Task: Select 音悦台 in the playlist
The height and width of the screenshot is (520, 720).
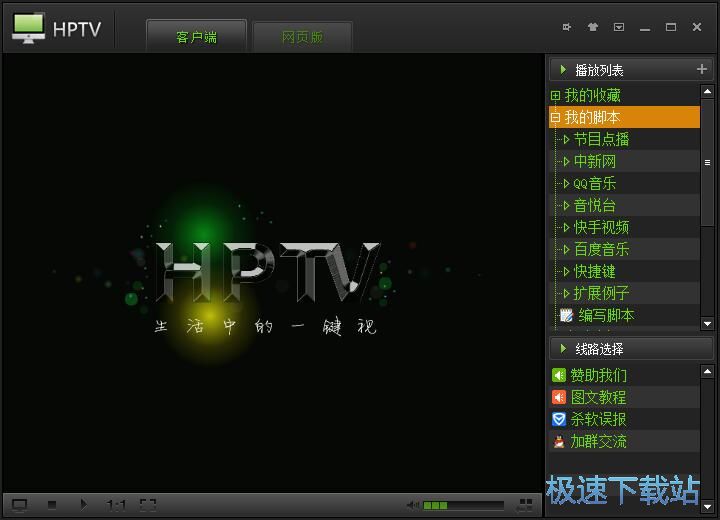Action: point(595,205)
